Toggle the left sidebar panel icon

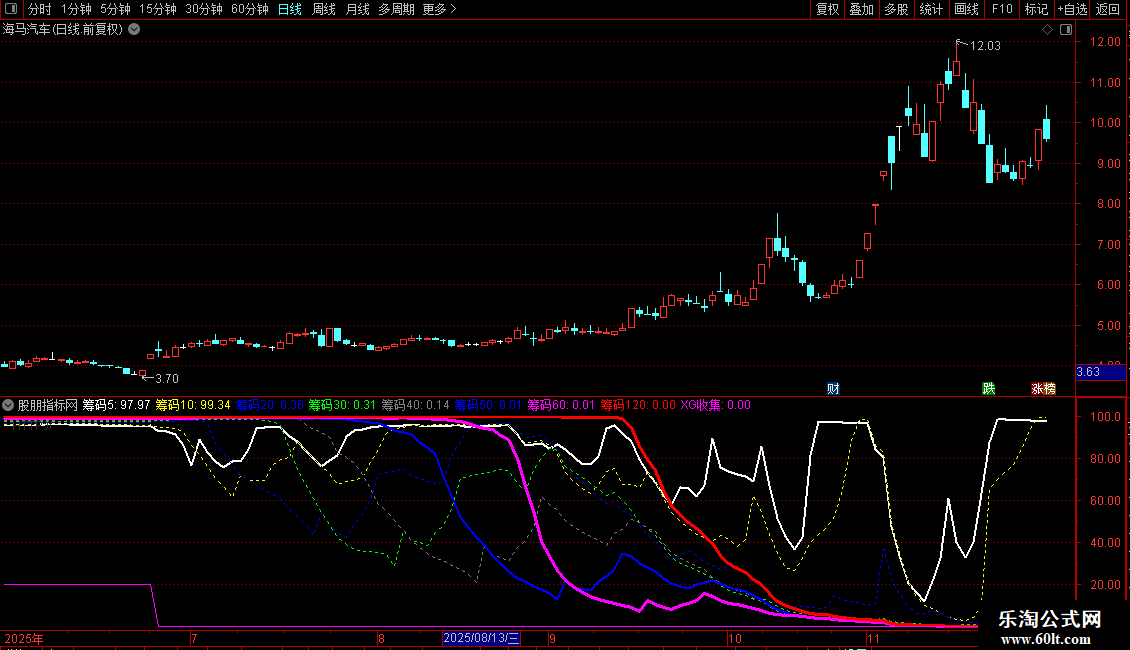(x=10, y=10)
